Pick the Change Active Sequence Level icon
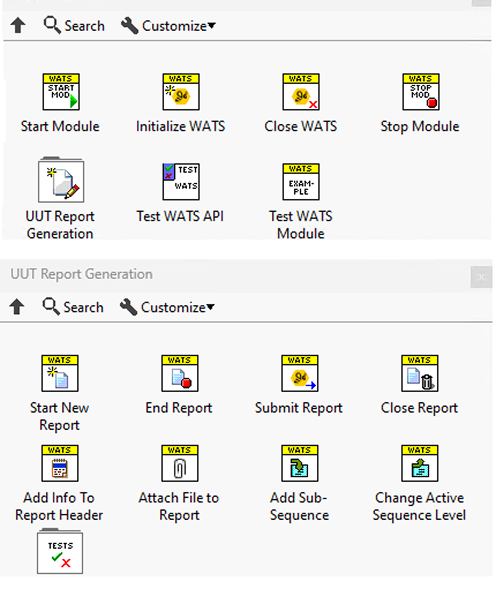This screenshot has width=496, height=591. pos(419,463)
